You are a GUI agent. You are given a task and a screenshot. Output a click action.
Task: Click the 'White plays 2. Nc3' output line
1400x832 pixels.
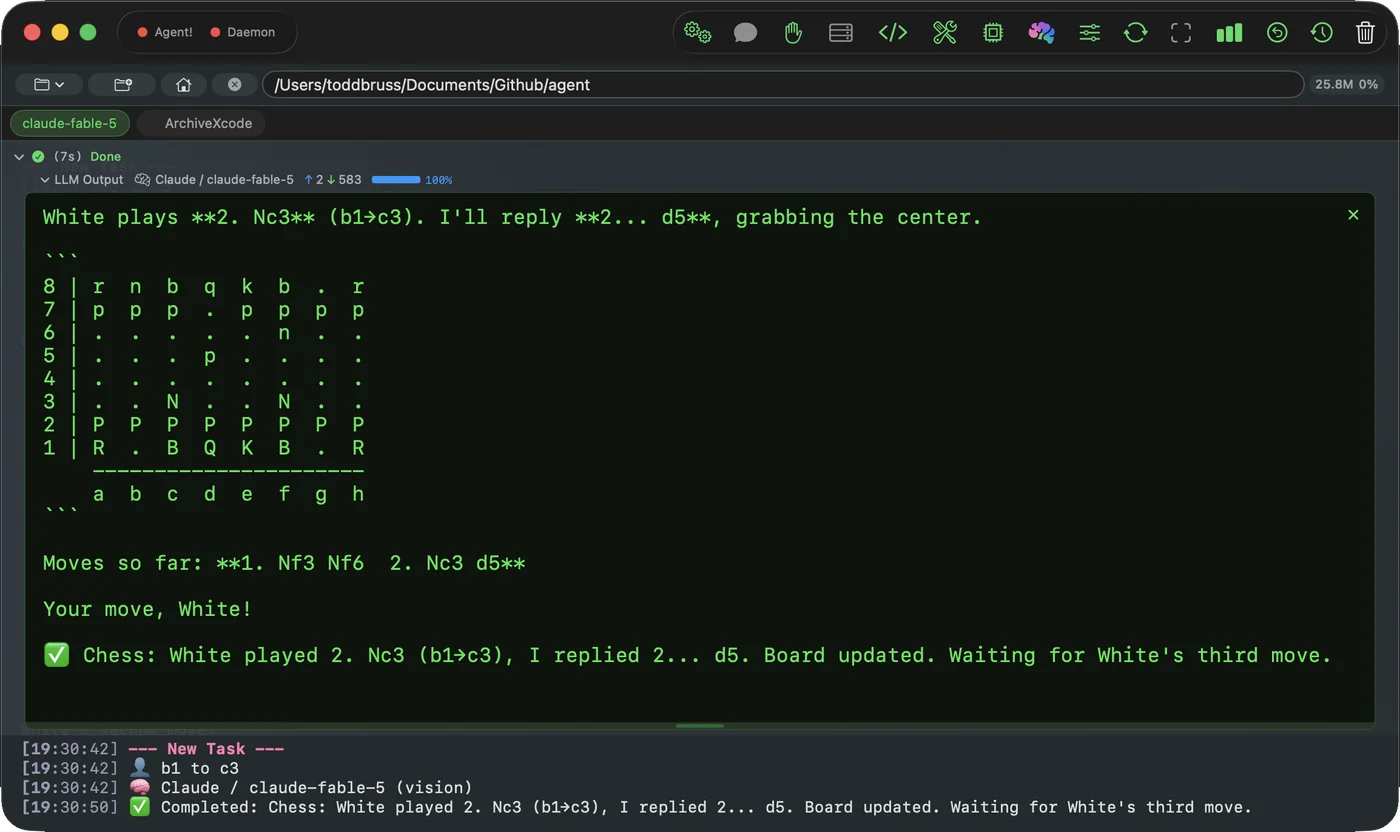click(x=512, y=217)
